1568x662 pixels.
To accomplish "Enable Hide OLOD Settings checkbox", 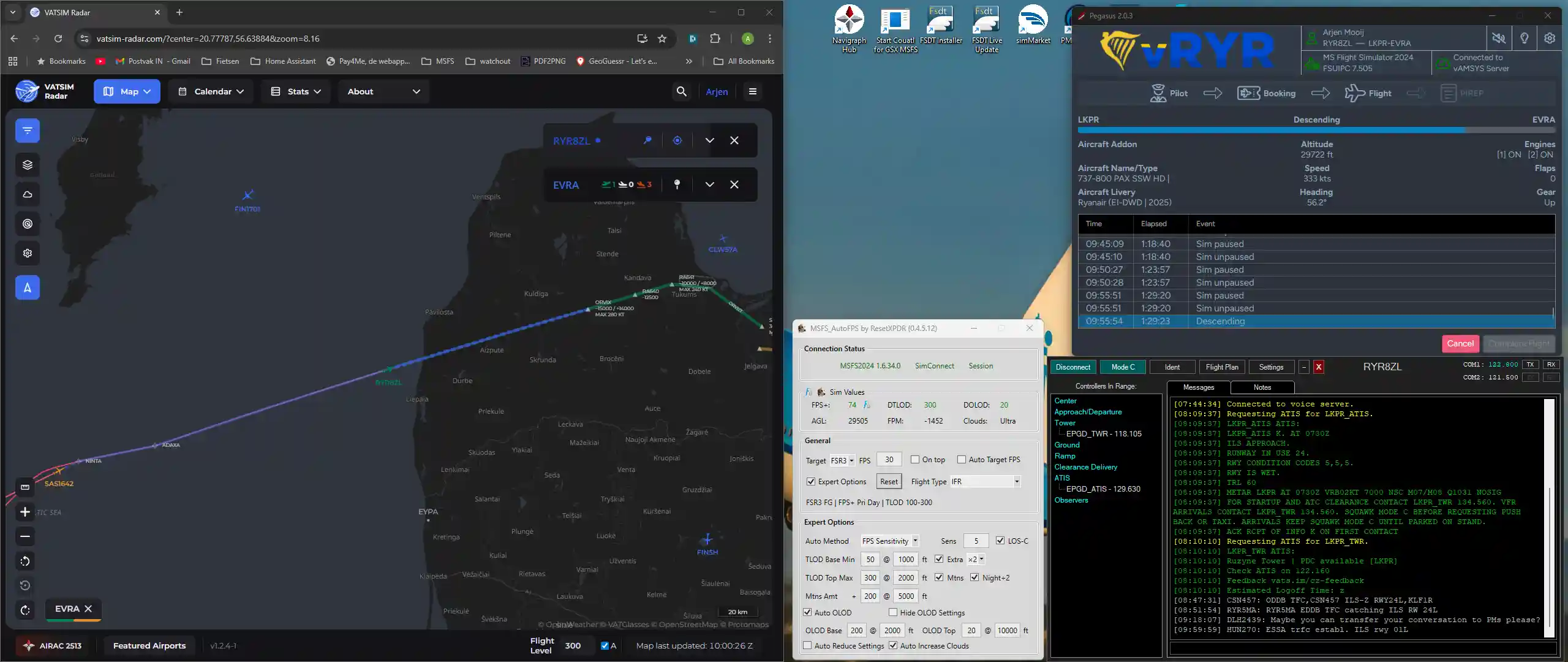I will (x=893, y=612).
